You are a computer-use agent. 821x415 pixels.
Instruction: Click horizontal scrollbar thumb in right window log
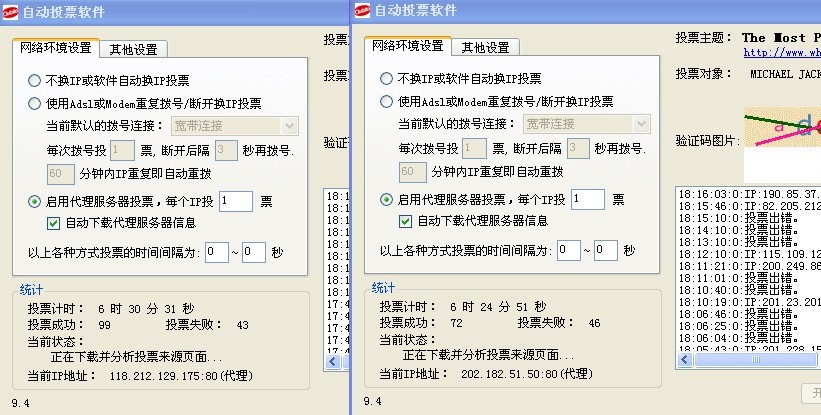click(756, 360)
